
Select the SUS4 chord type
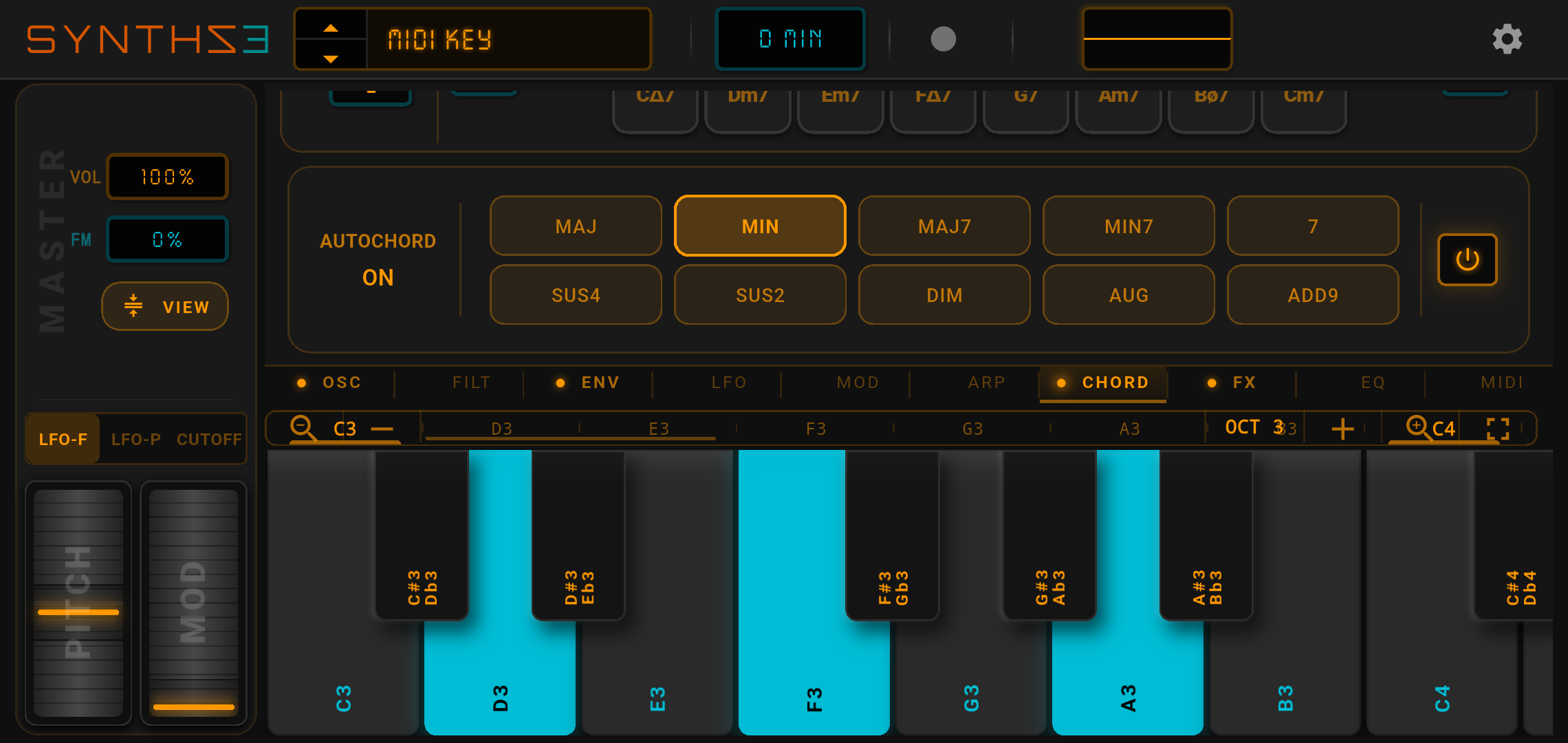576,294
